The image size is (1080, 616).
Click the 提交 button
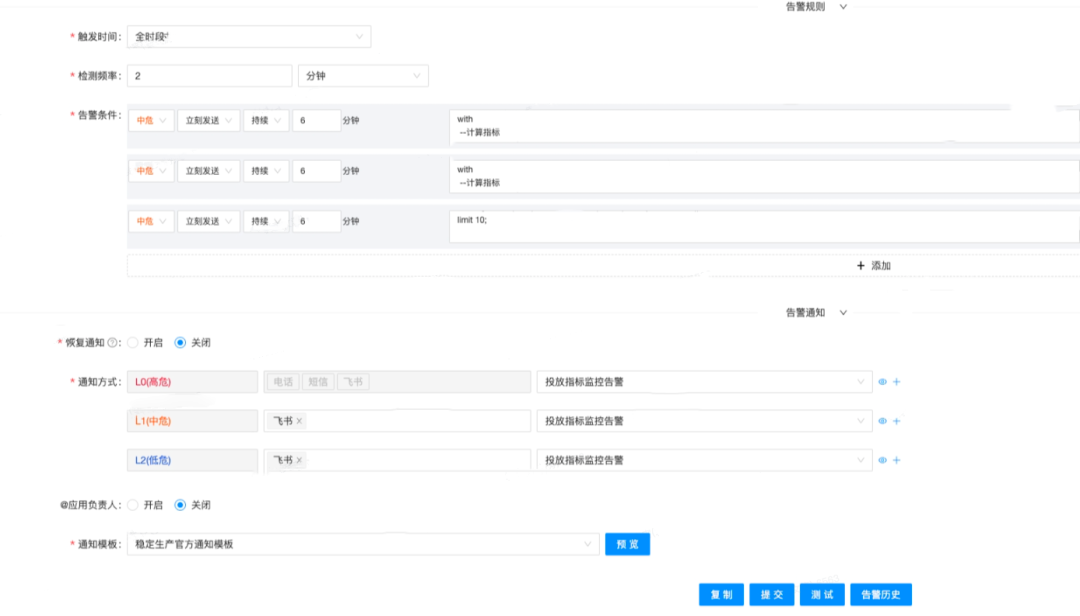tap(771, 595)
